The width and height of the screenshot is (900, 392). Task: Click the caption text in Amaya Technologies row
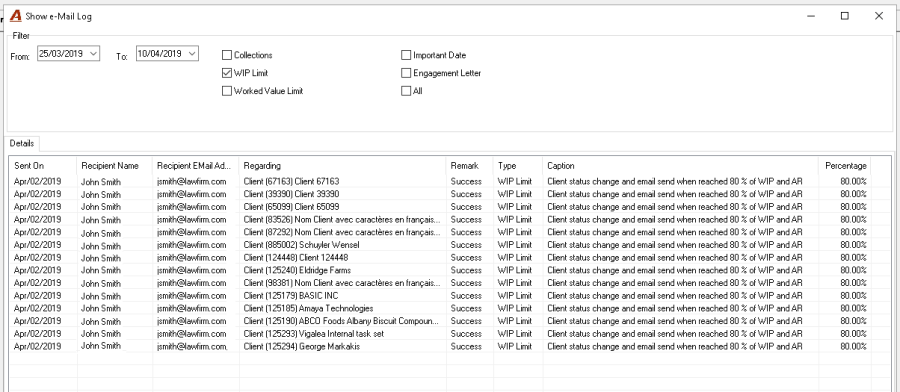point(675,308)
